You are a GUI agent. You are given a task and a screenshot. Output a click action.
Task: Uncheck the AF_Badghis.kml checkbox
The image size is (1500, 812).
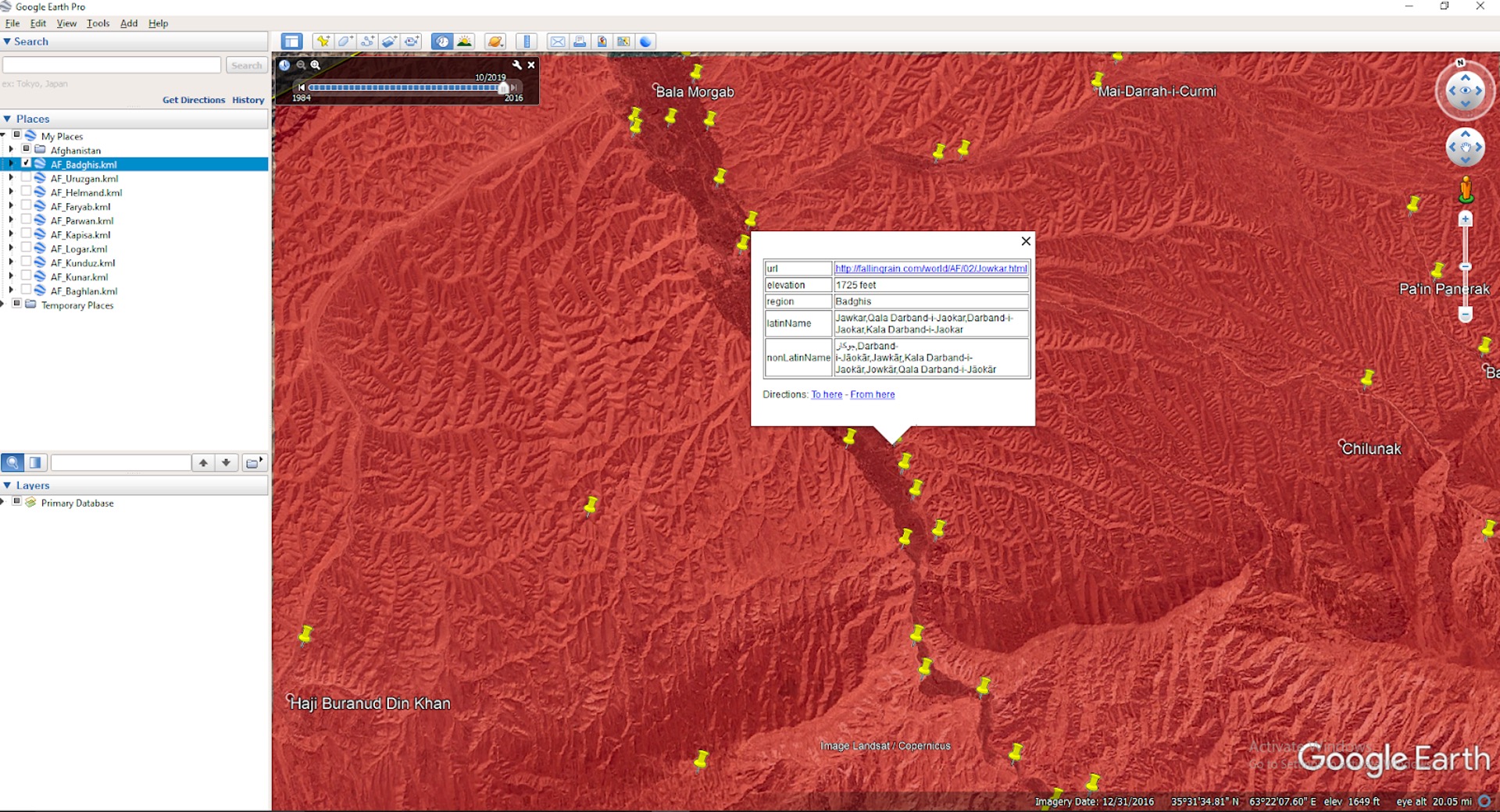26,164
